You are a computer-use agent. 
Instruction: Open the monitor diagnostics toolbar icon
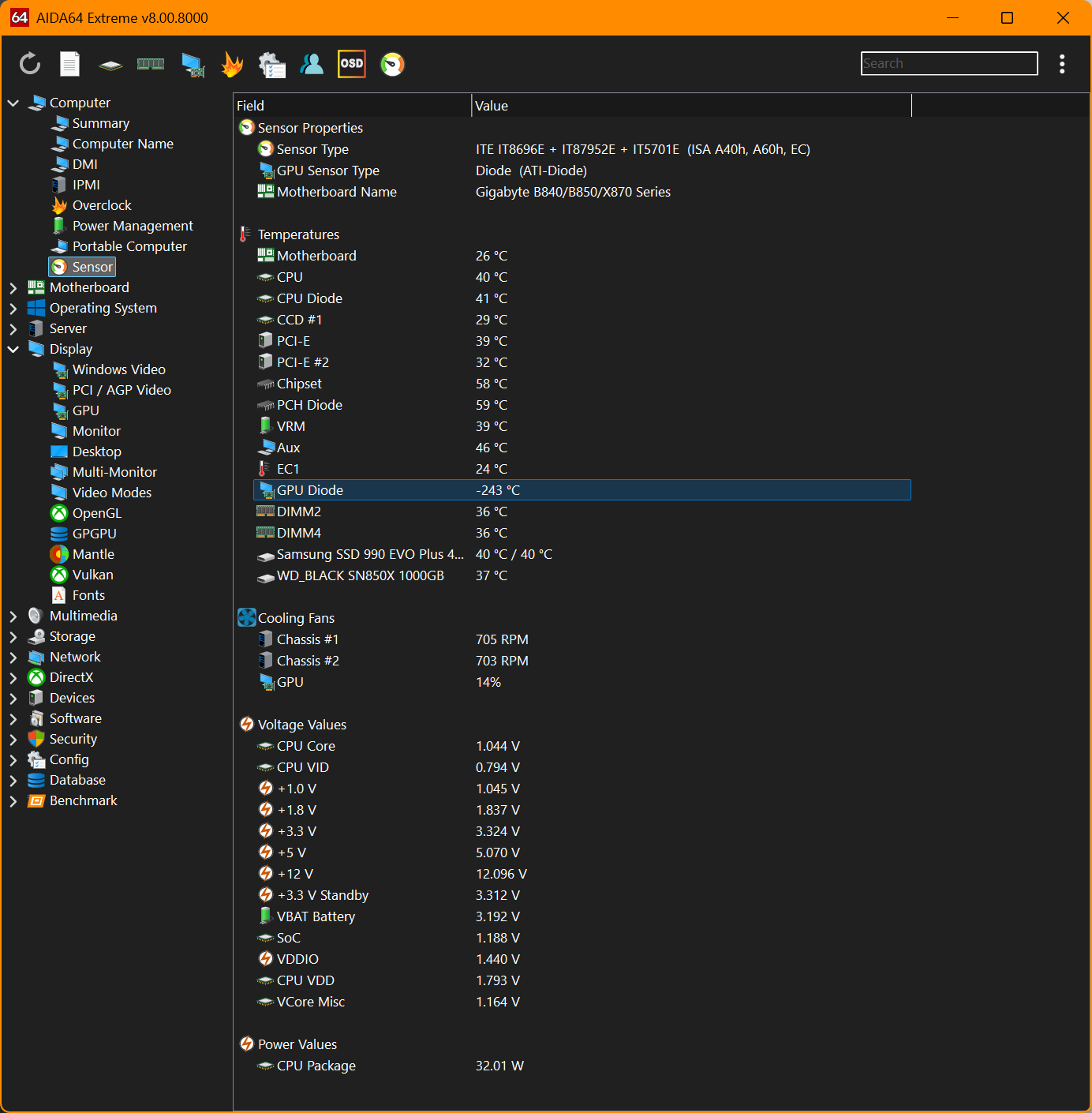[x=192, y=64]
